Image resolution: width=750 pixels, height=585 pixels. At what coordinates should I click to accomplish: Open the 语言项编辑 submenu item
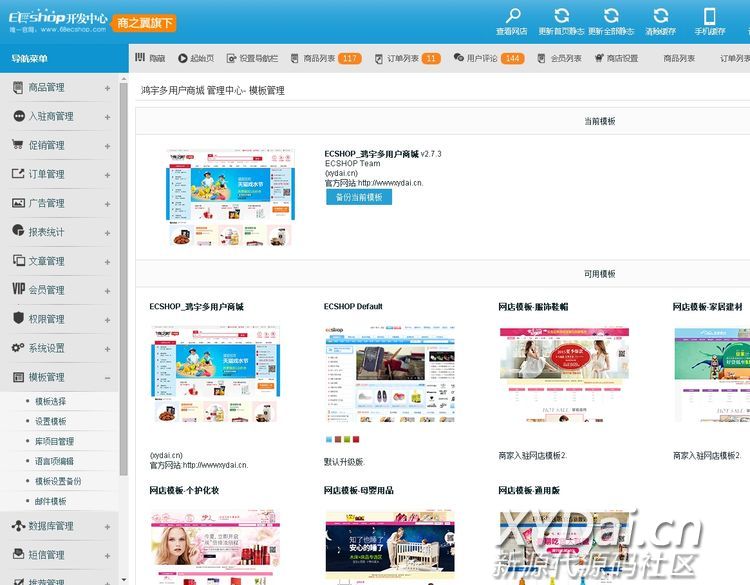pyautogui.click(x=55, y=461)
